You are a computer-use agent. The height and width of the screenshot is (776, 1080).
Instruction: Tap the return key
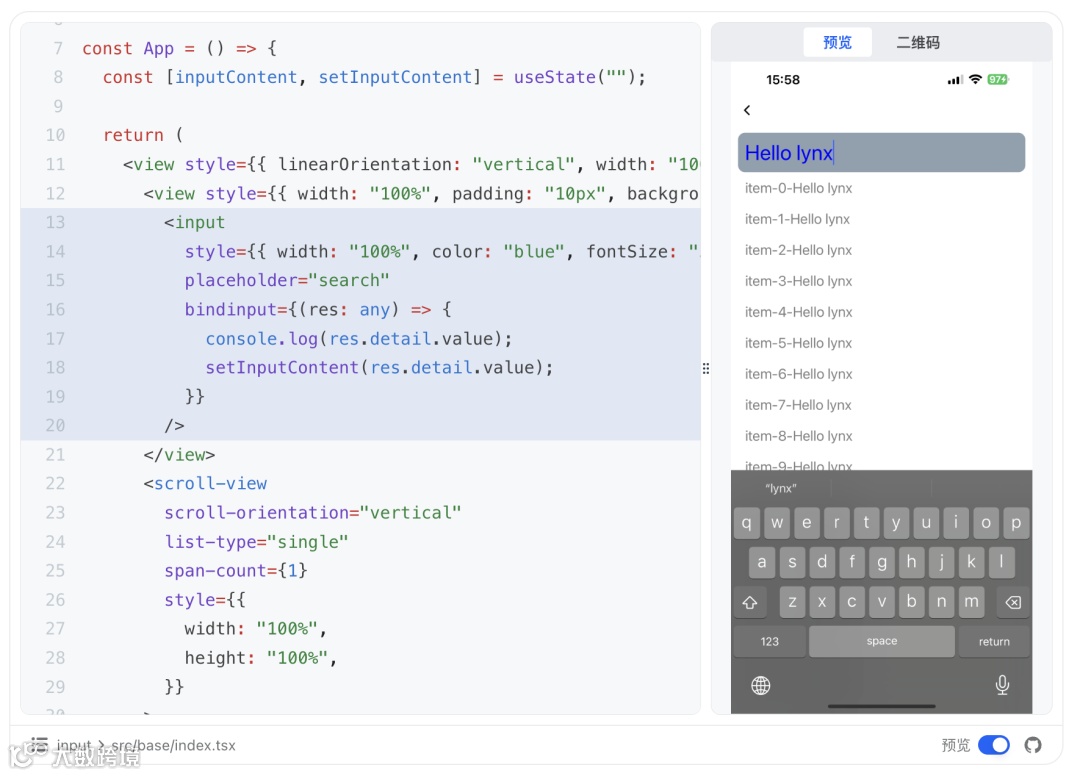[994, 641]
